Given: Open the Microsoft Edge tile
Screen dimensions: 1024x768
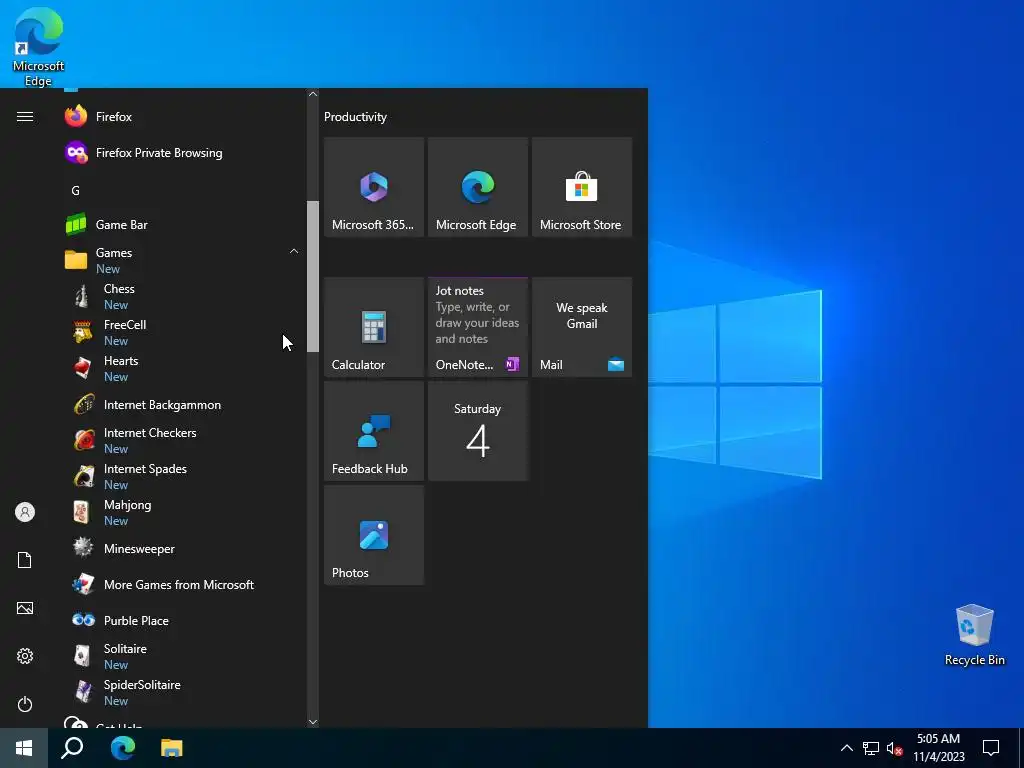Looking at the screenshot, I should [478, 187].
